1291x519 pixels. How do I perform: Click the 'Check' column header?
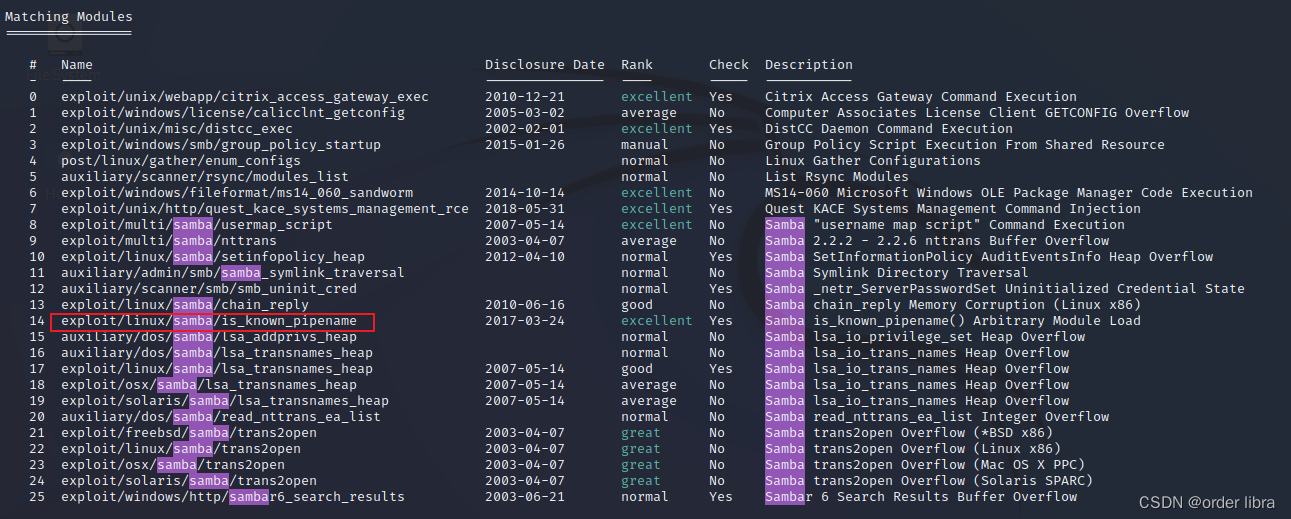point(729,65)
